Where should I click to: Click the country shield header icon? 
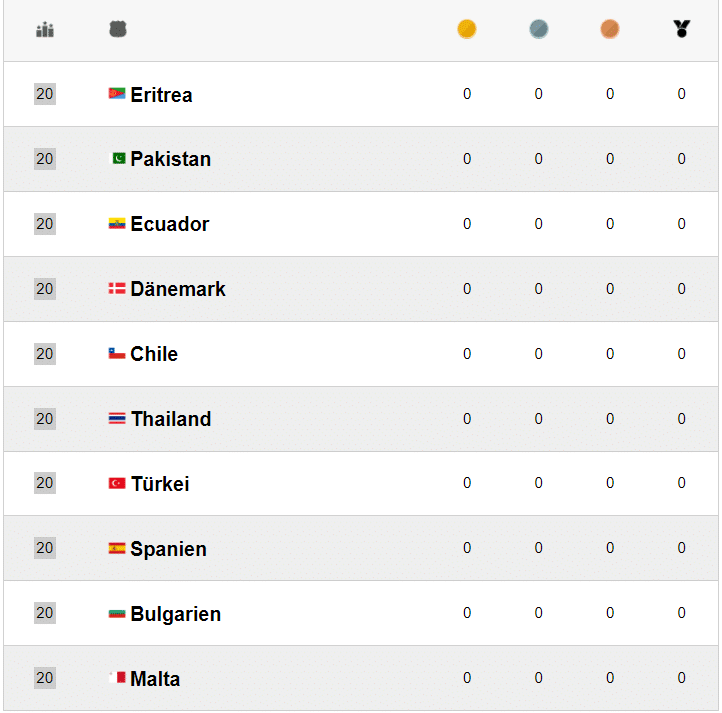click(118, 30)
